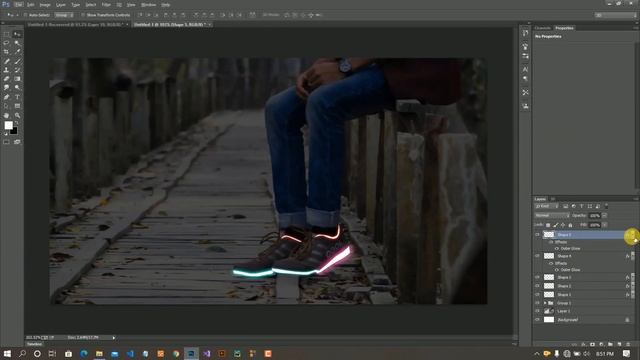Select the Gradient tool
640x360 pixels.
click(x=17, y=79)
